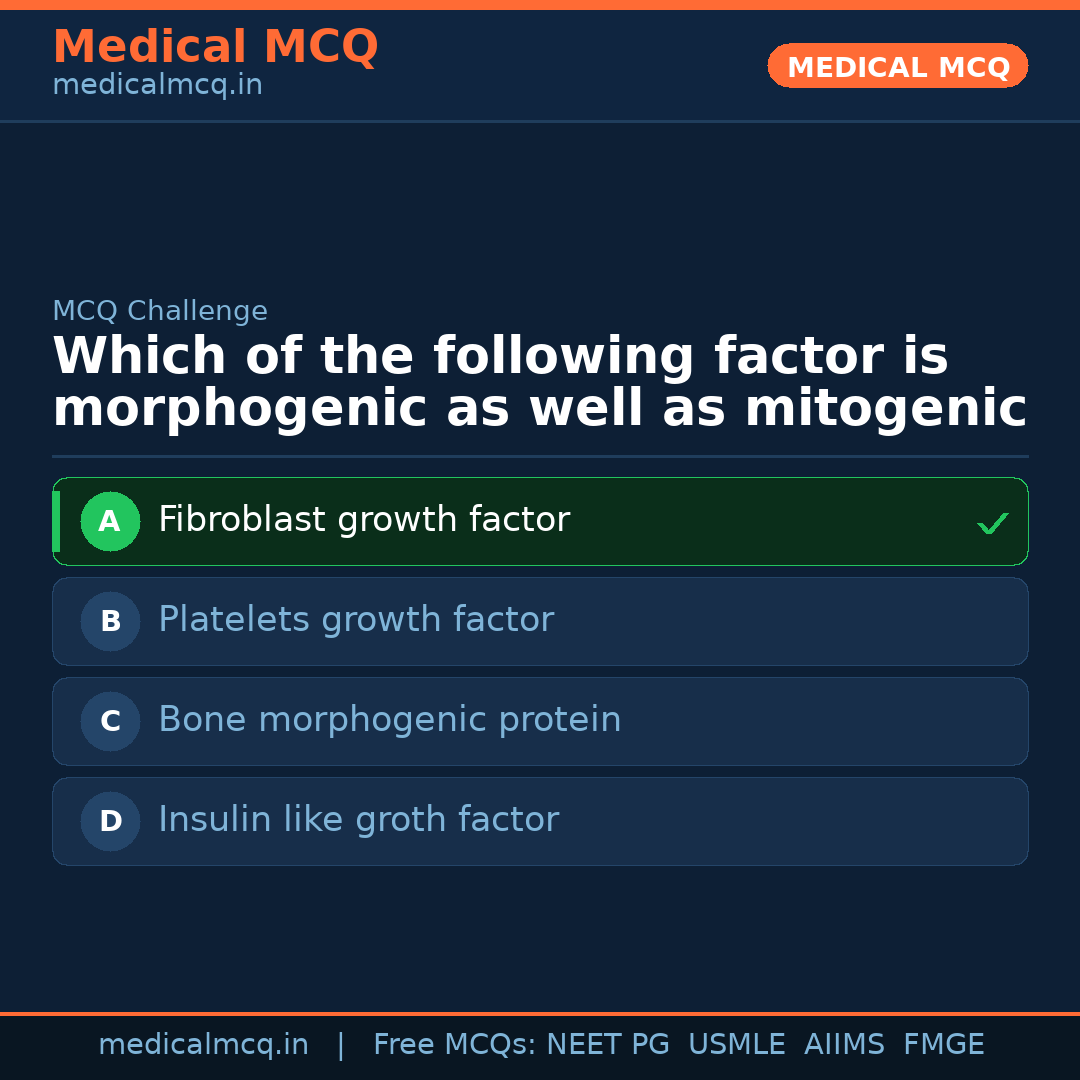This screenshot has height=1080, width=1080.
Task: Click AIIMS in the footer
Action: [x=844, y=1045]
